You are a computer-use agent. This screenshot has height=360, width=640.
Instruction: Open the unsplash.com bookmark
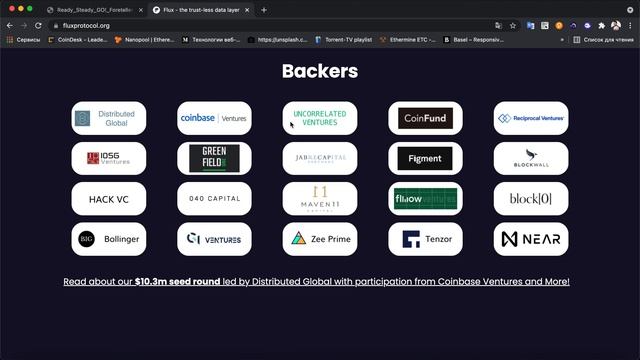[x=278, y=40]
